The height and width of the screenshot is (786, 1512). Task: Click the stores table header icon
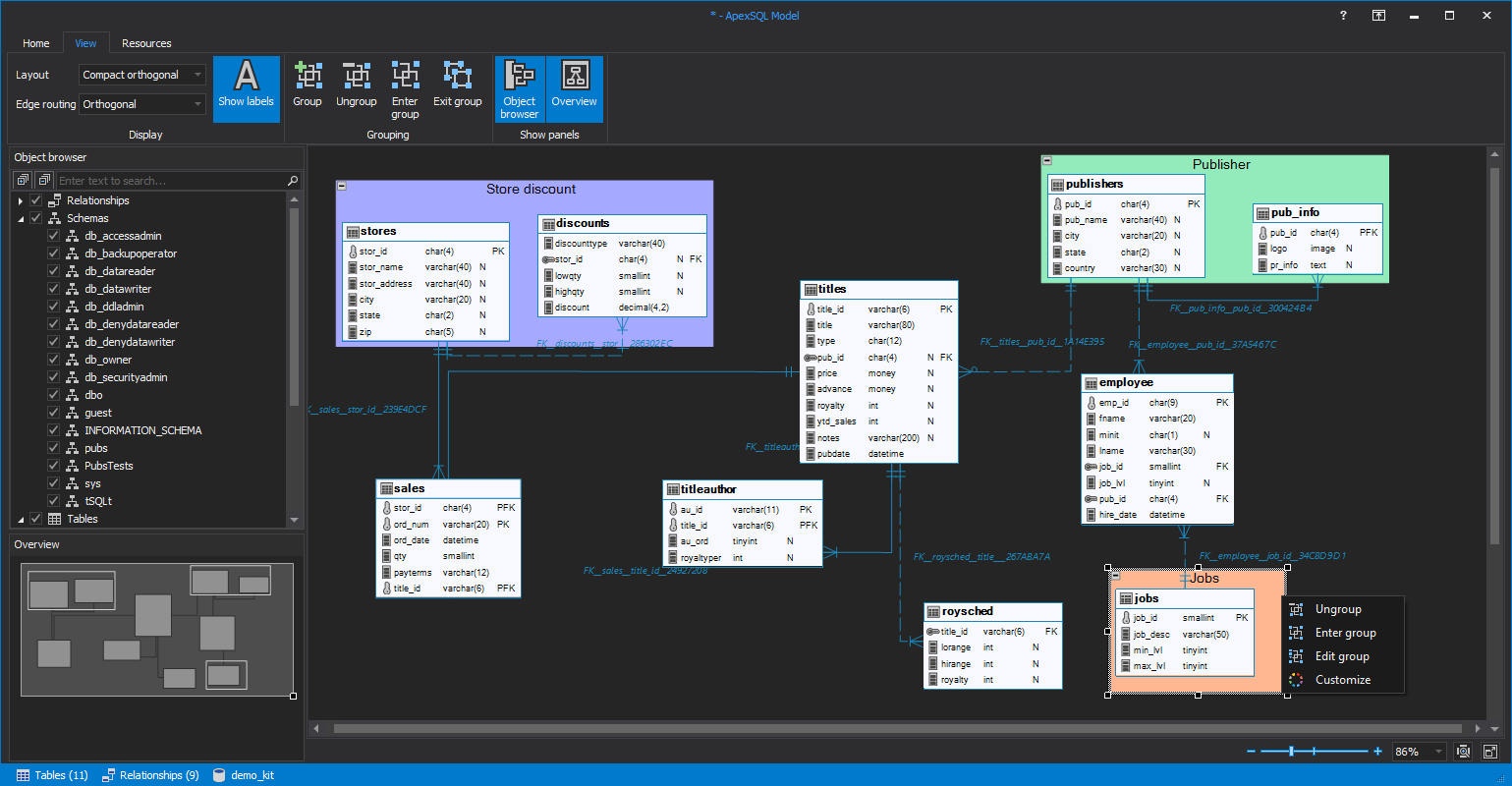coord(353,232)
